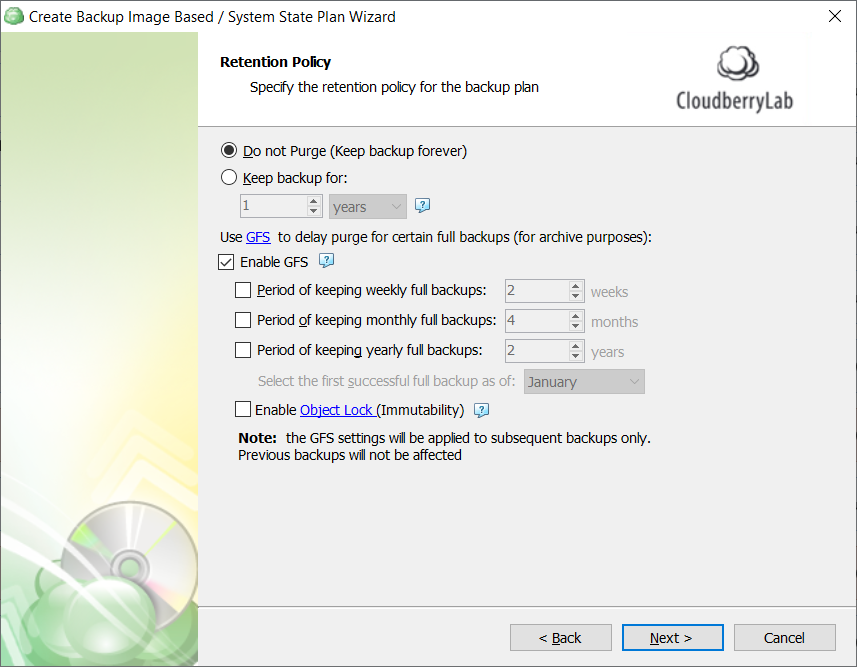Open help icon beside Enable GFS
The height and width of the screenshot is (667, 857).
click(326, 261)
